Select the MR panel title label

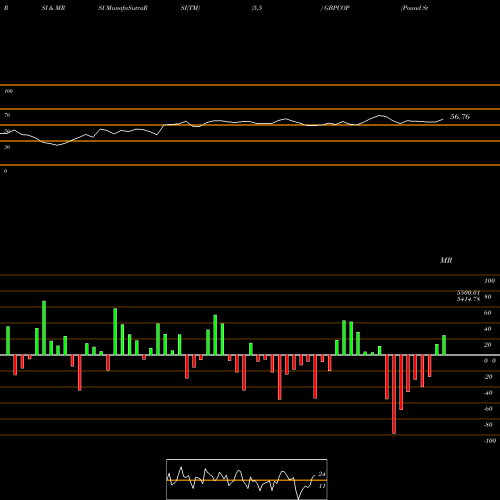446,260
